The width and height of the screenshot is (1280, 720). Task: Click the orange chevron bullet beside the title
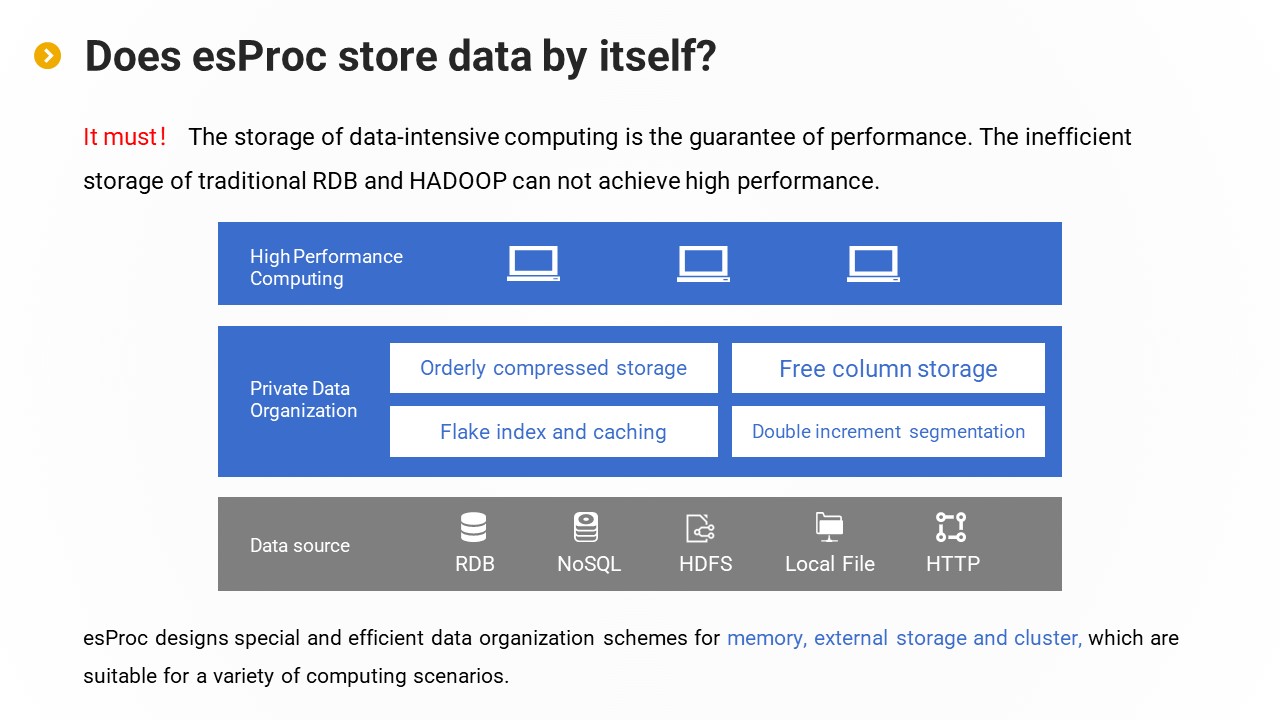[x=48, y=56]
